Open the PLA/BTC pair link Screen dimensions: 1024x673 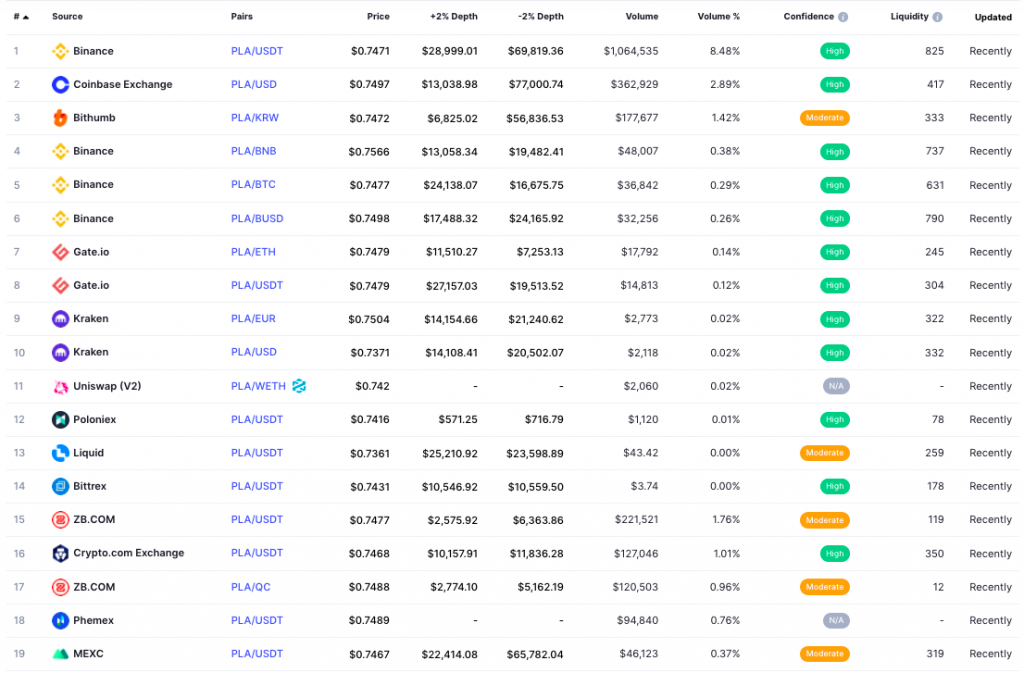tap(253, 184)
